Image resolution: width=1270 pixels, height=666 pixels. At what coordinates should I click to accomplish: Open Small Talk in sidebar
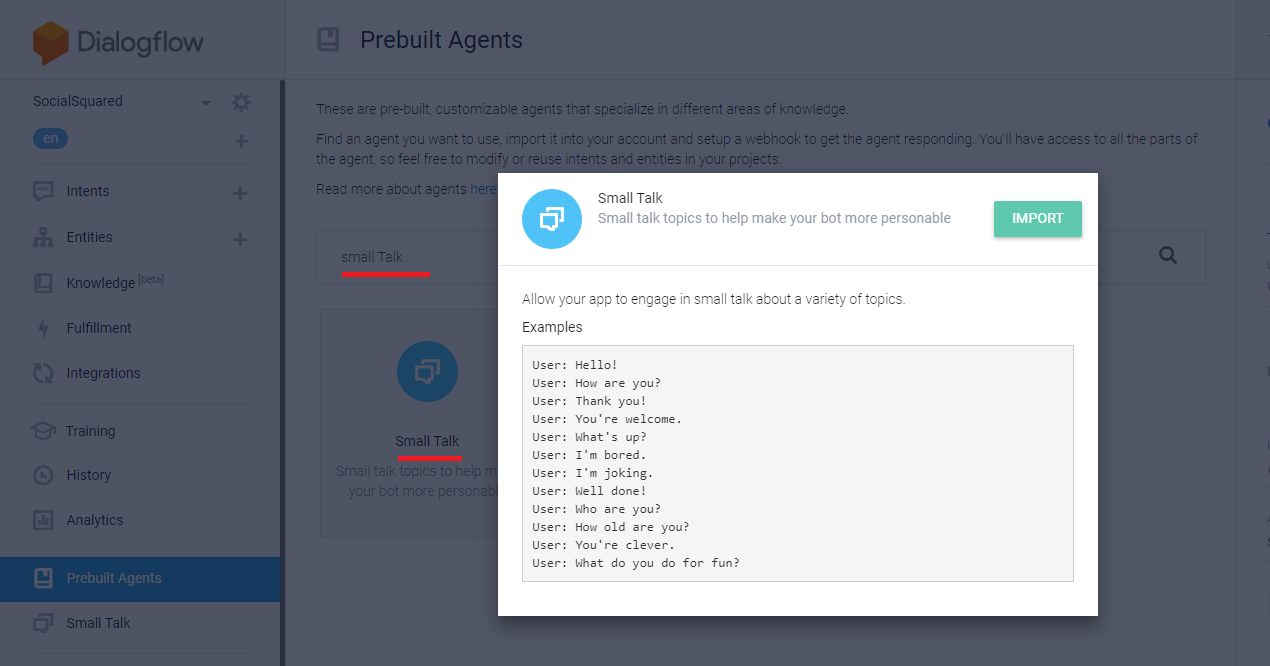(x=98, y=623)
